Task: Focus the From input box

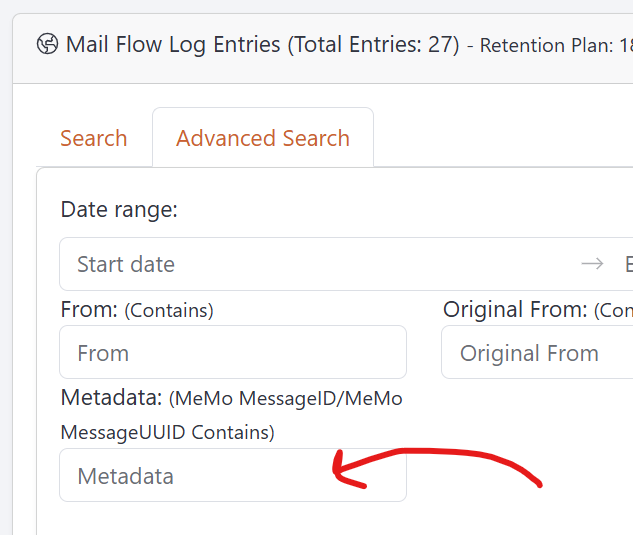Action: (x=233, y=353)
